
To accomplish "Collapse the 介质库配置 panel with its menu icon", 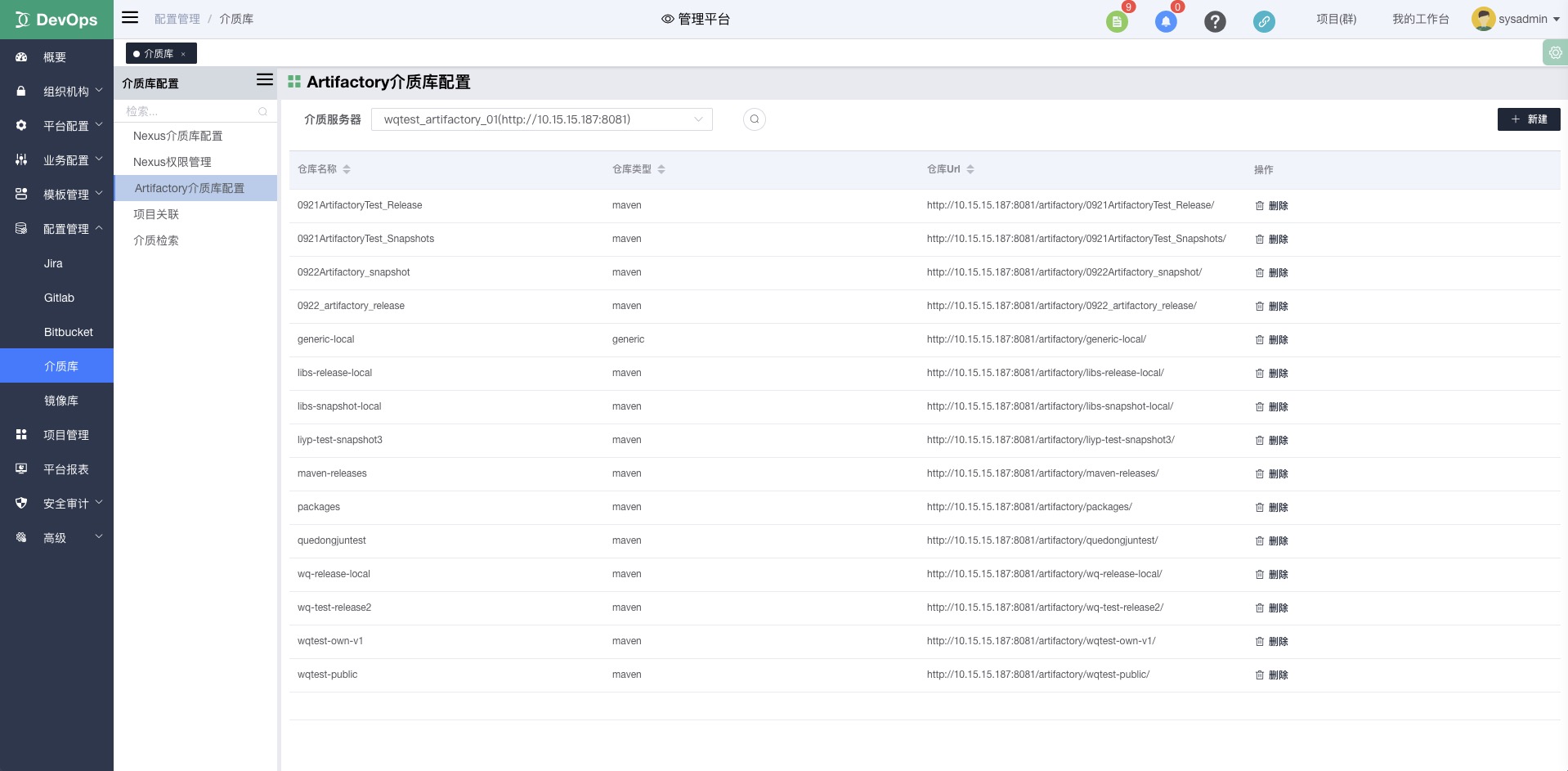I will point(264,79).
